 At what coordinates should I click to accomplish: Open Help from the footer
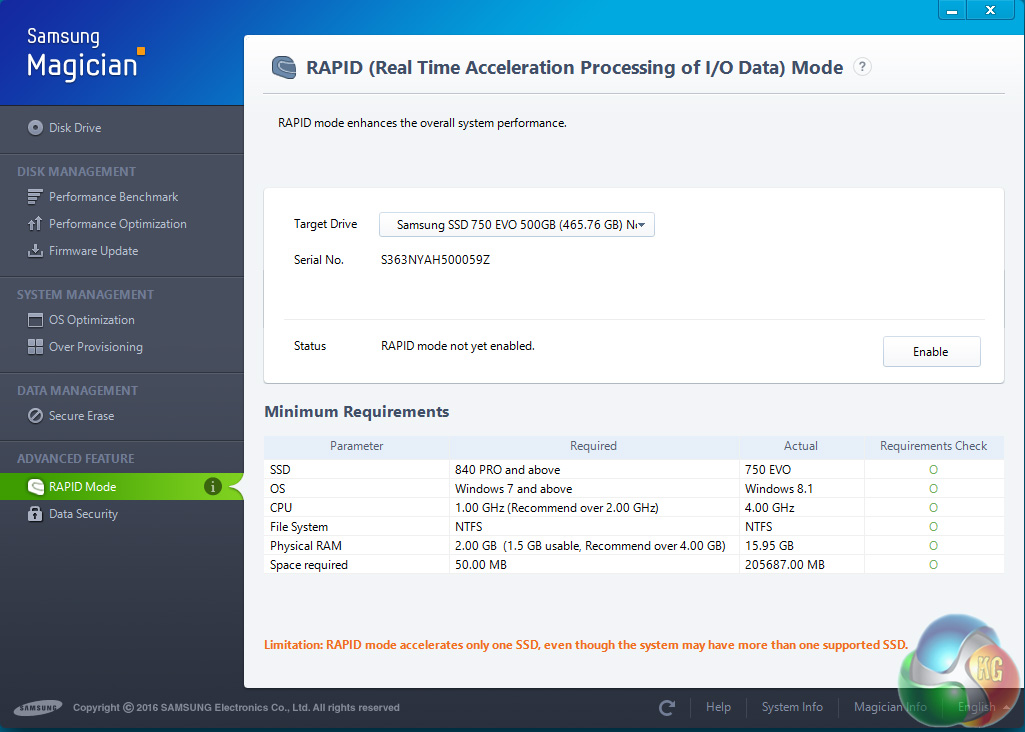[718, 707]
